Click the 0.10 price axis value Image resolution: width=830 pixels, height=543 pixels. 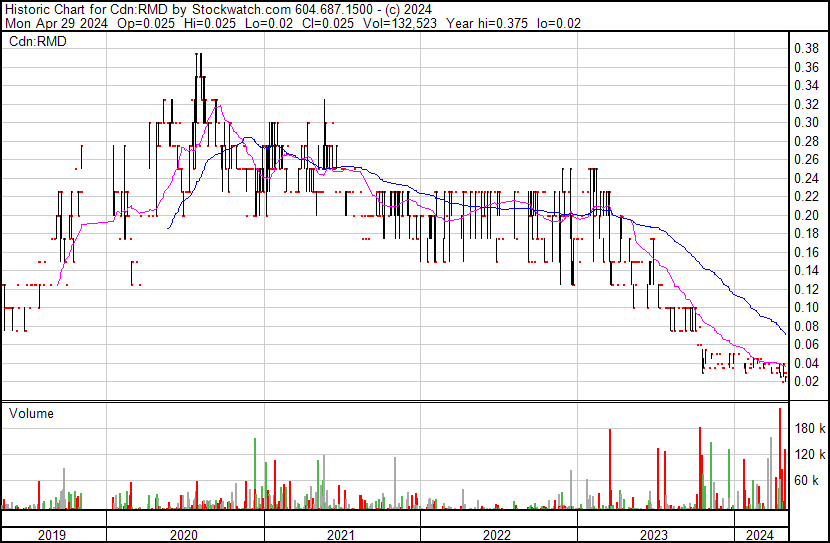(807, 307)
